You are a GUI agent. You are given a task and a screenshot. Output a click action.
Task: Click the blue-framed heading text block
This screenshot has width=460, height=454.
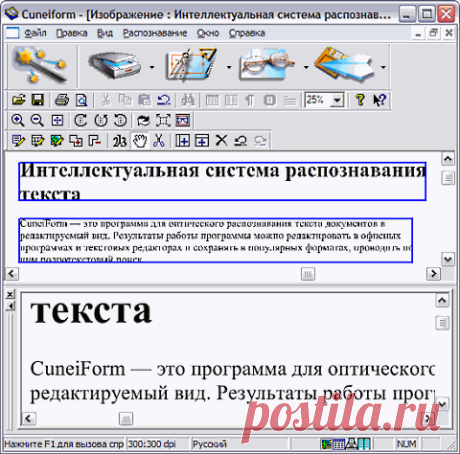coord(222,181)
